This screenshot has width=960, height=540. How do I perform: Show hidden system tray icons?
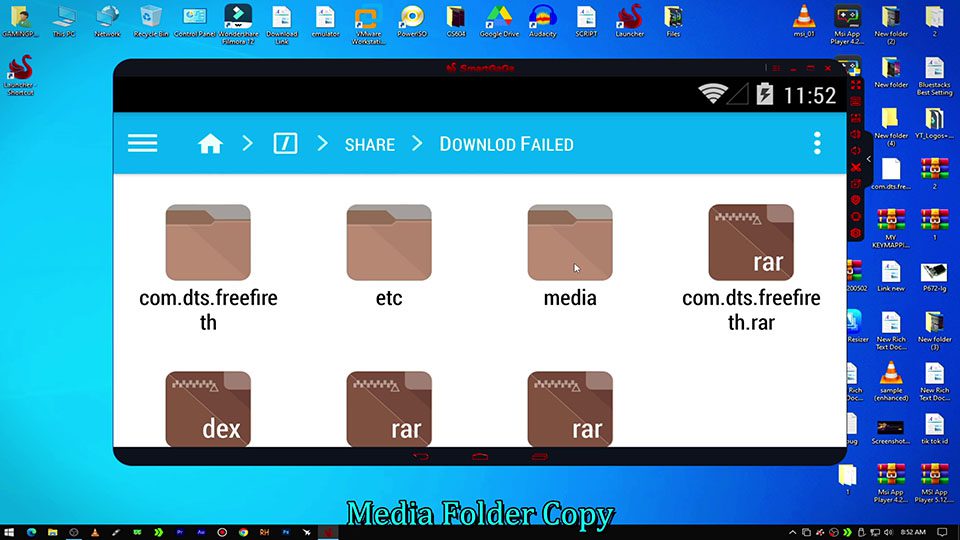click(792, 533)
